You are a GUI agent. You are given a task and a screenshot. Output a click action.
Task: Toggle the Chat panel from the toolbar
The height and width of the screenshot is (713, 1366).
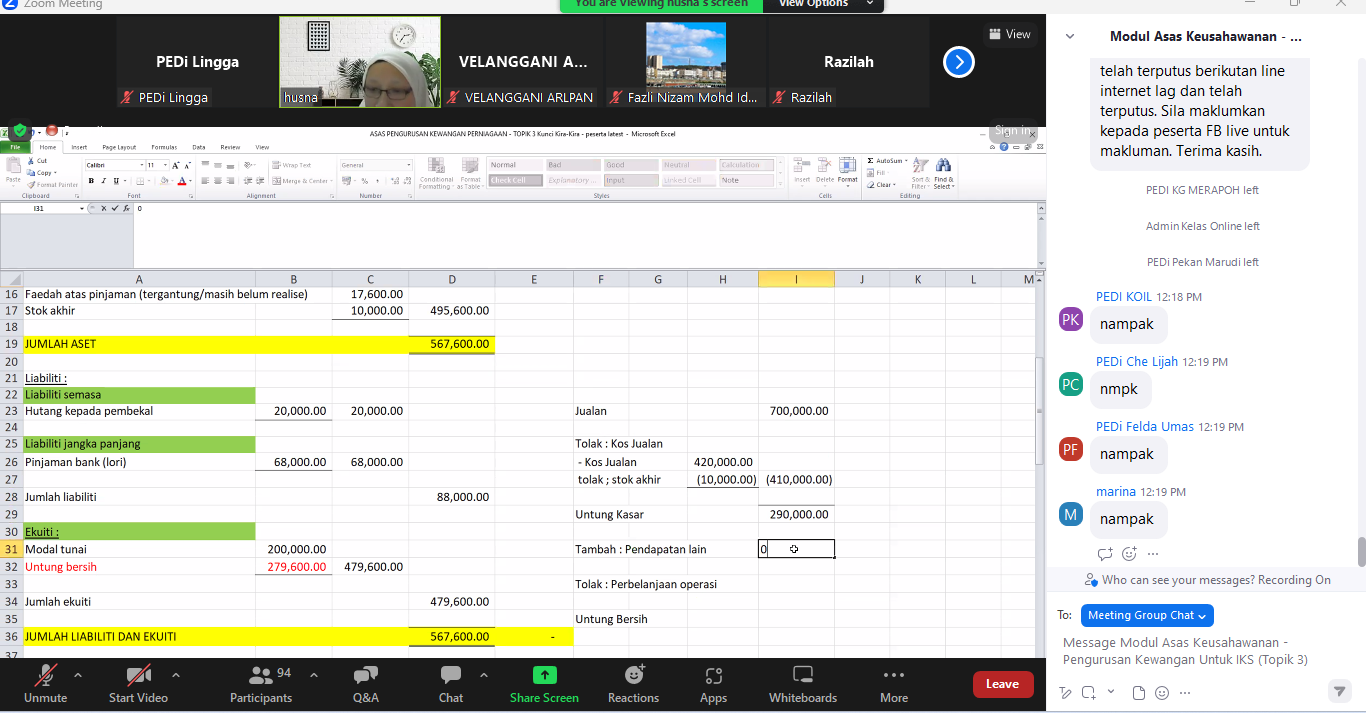tap(450, 683)
